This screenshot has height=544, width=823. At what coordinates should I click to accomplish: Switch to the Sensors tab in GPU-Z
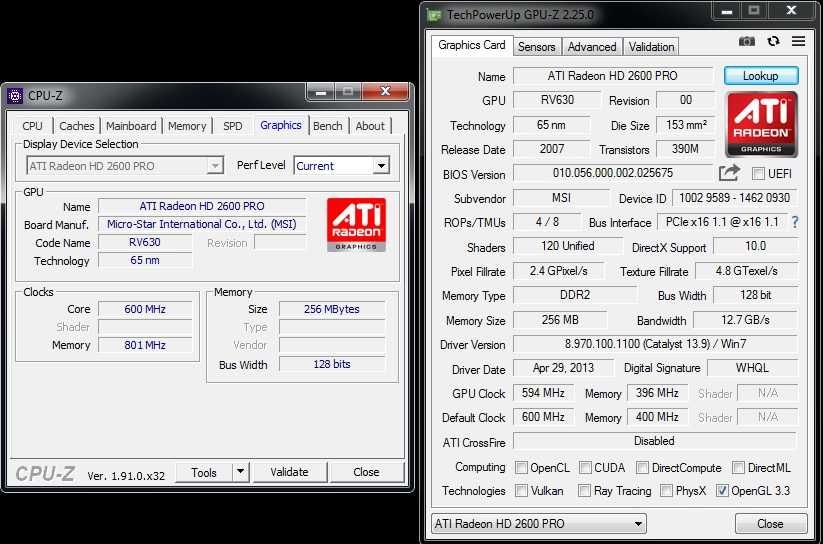click(x=536, y=47)
